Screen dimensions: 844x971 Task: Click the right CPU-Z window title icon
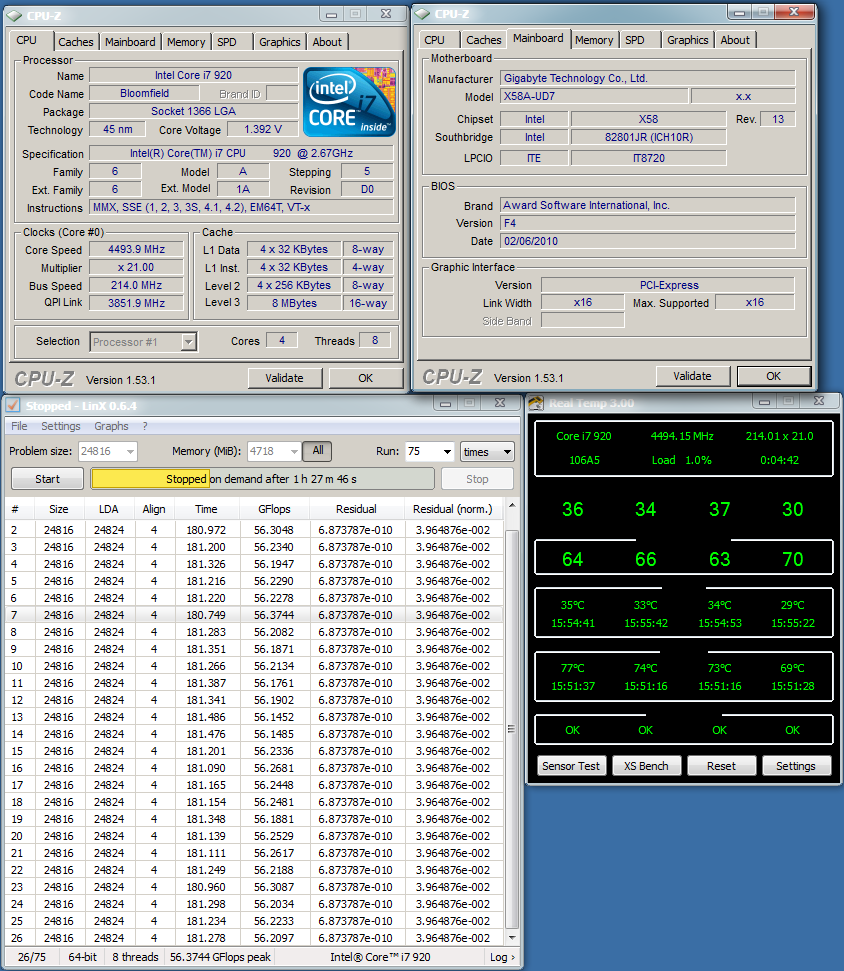(423, 13)
